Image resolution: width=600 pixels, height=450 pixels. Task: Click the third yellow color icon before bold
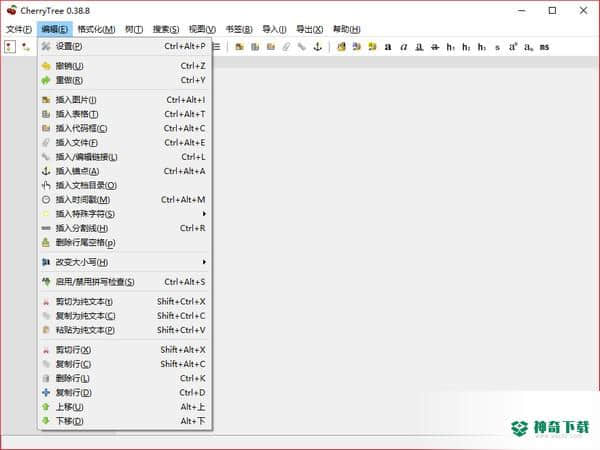(372, 47)
